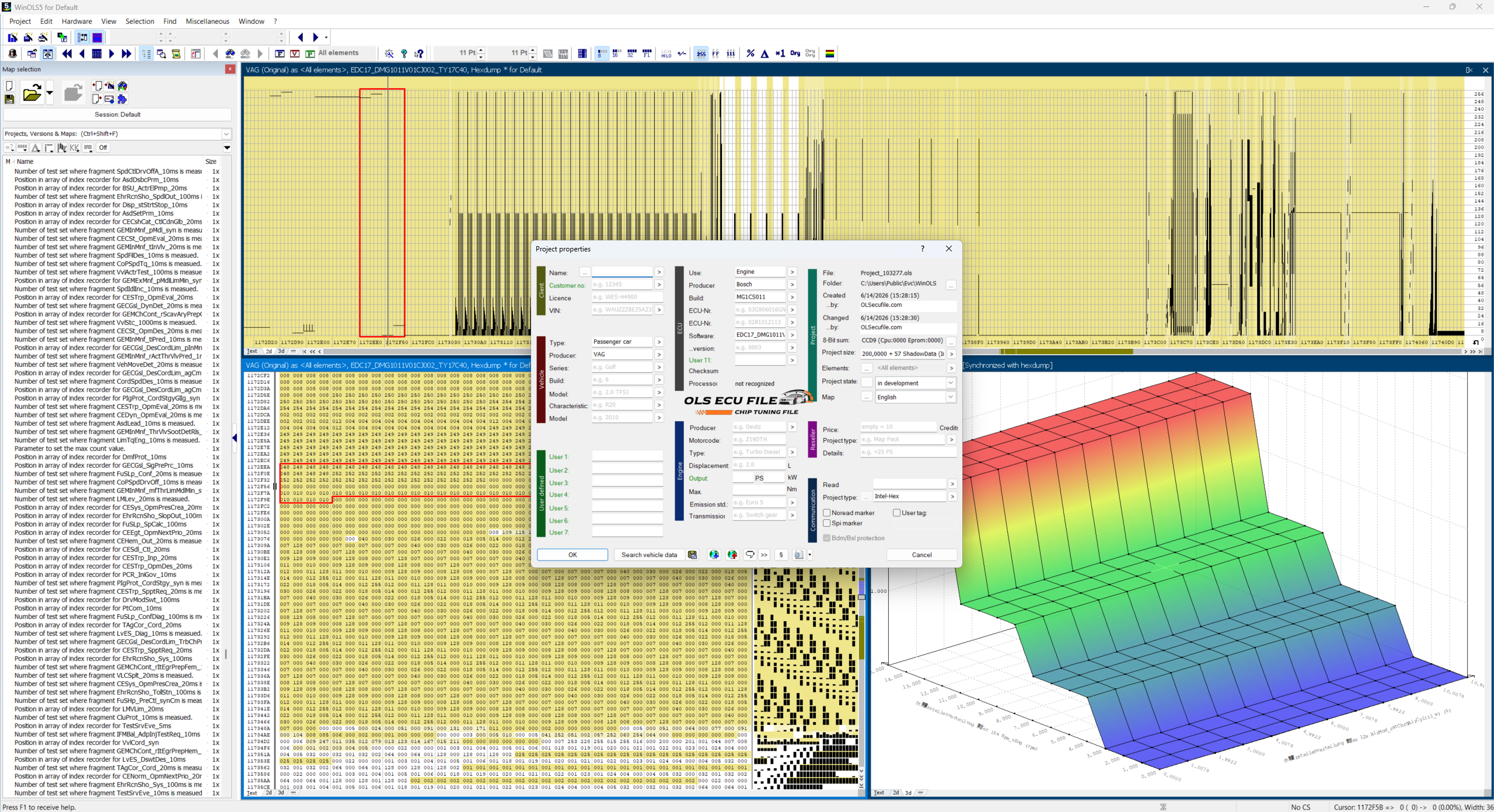
Task: Click the browse button next to Folder path
Action: pos(951,285)
